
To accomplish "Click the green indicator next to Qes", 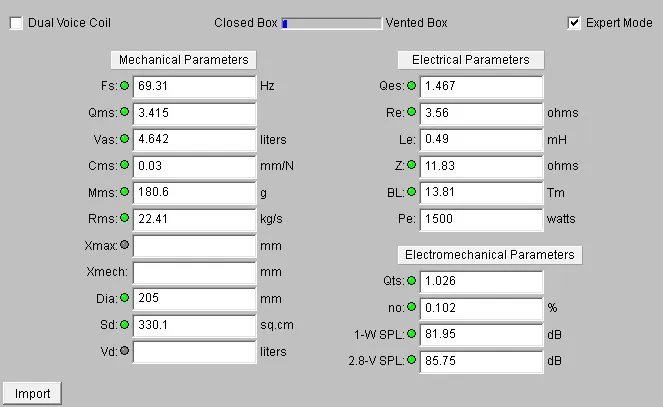I will pos(412,86).
